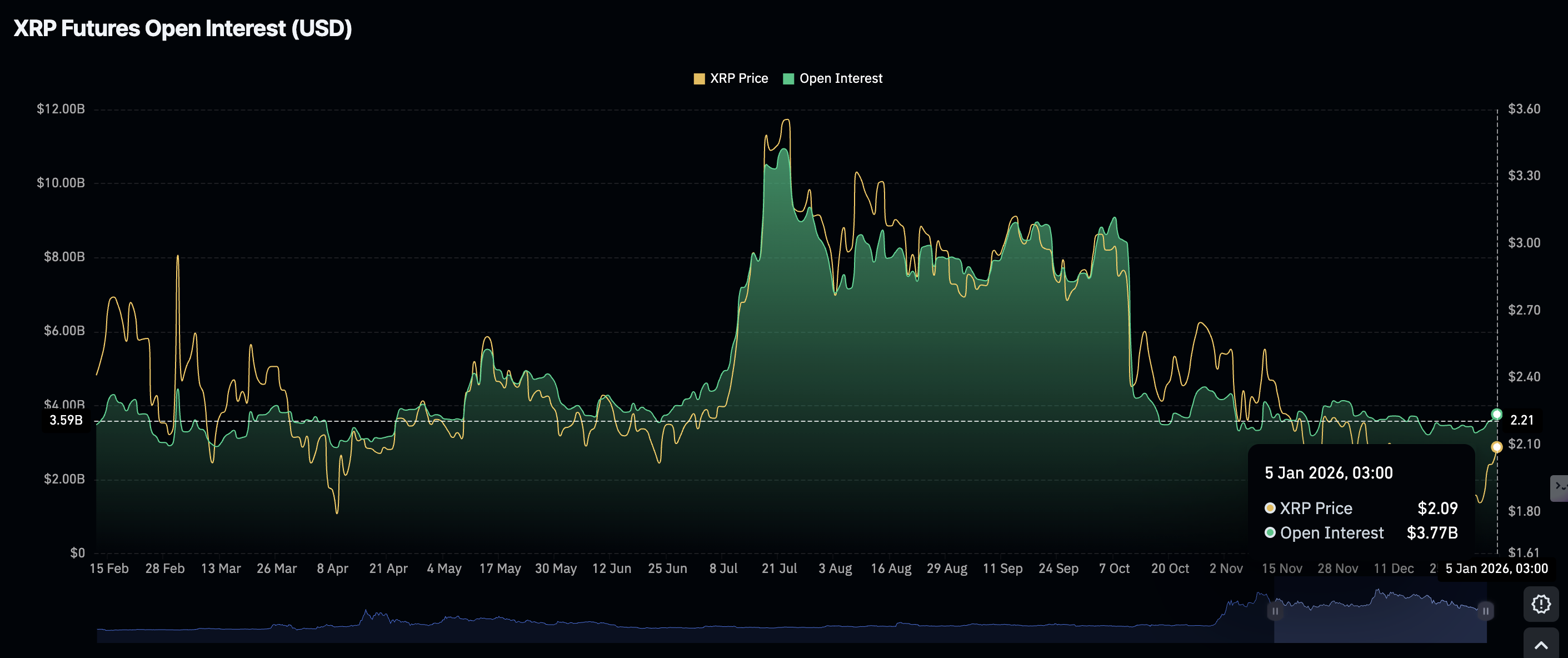Screen dimensions: 1568x658
Task: Click the 3.59B value marker on the left axis
Action: [67, 420]
